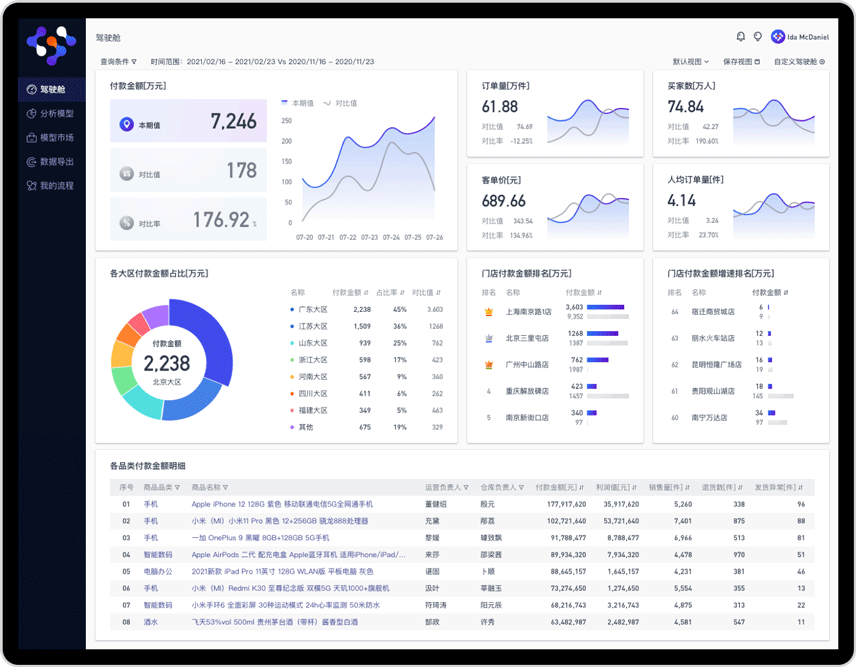Toggle the 对比值 chart legend
Image resolution: width=856 pixels, height=667 pixels.
point(340,103)
